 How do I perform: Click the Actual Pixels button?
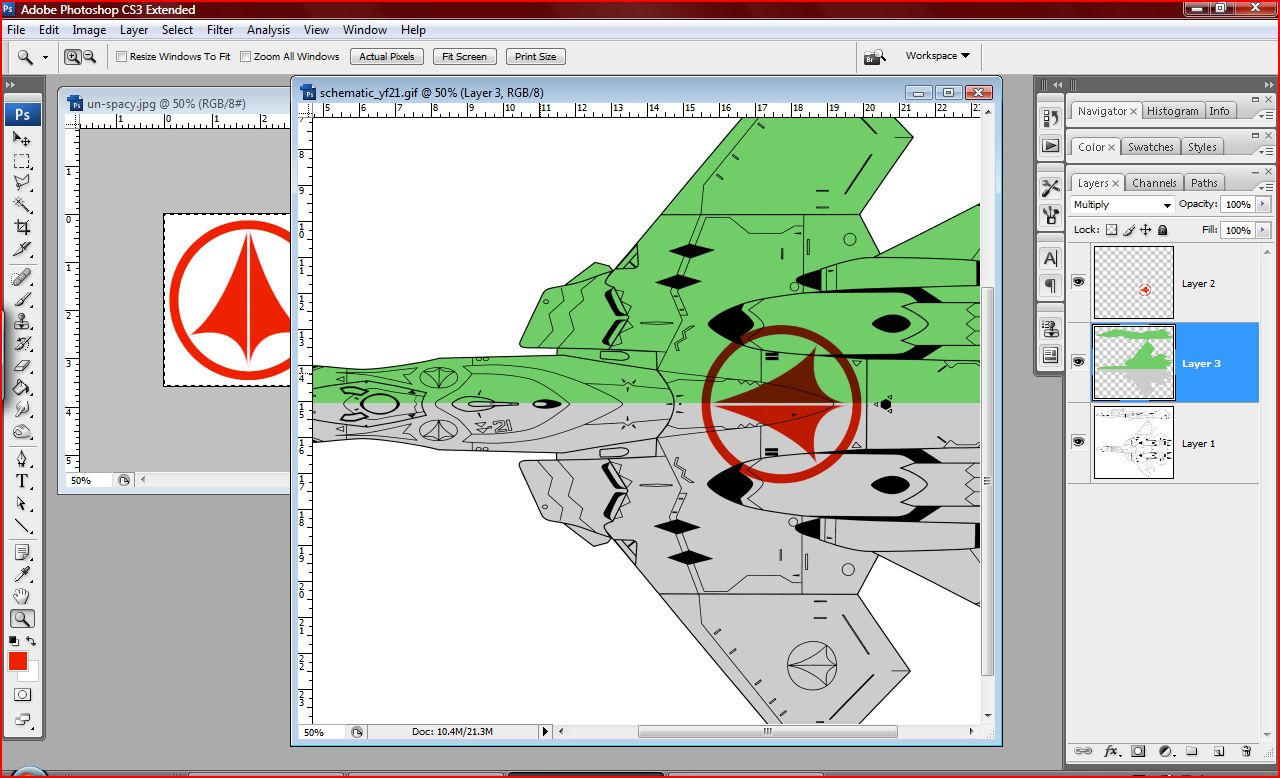click(x=387, y=57)
